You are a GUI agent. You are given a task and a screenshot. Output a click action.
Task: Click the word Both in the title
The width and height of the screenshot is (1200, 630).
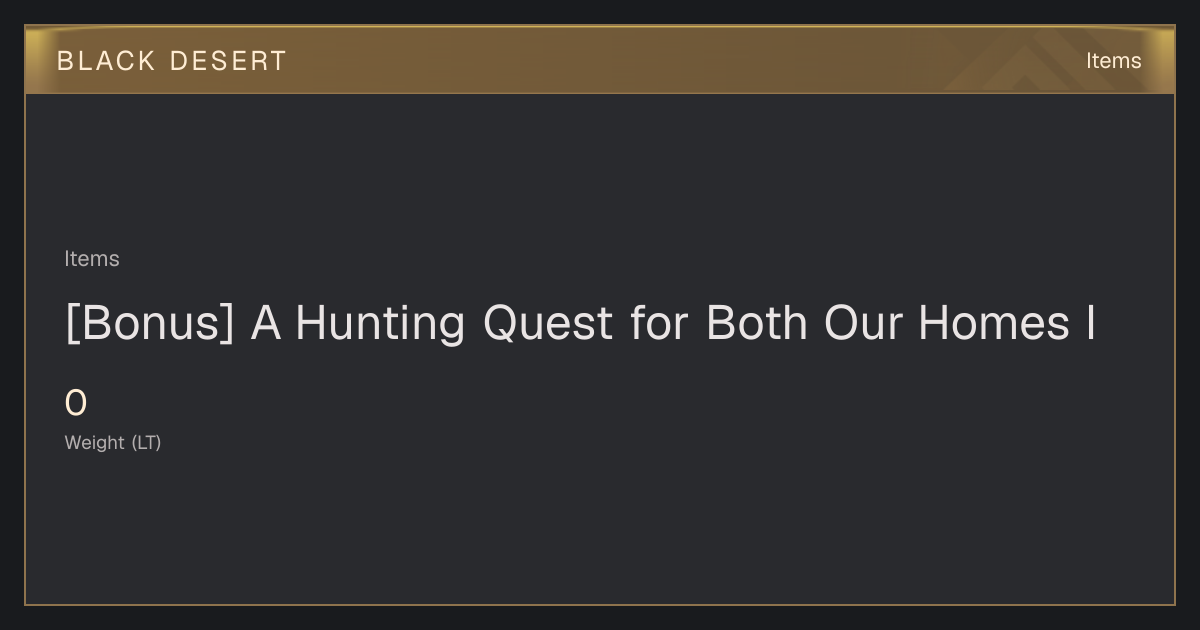(756, 324)
